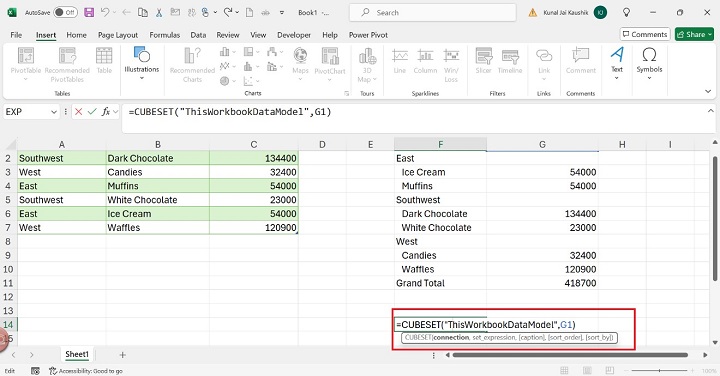Select column G header
Image resolution: width=720 pixels, height=376 pixels.
(542, 145)
